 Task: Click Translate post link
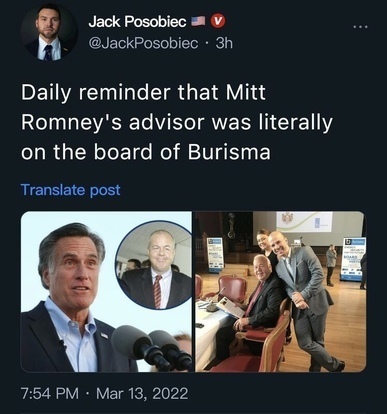[70, 190]
